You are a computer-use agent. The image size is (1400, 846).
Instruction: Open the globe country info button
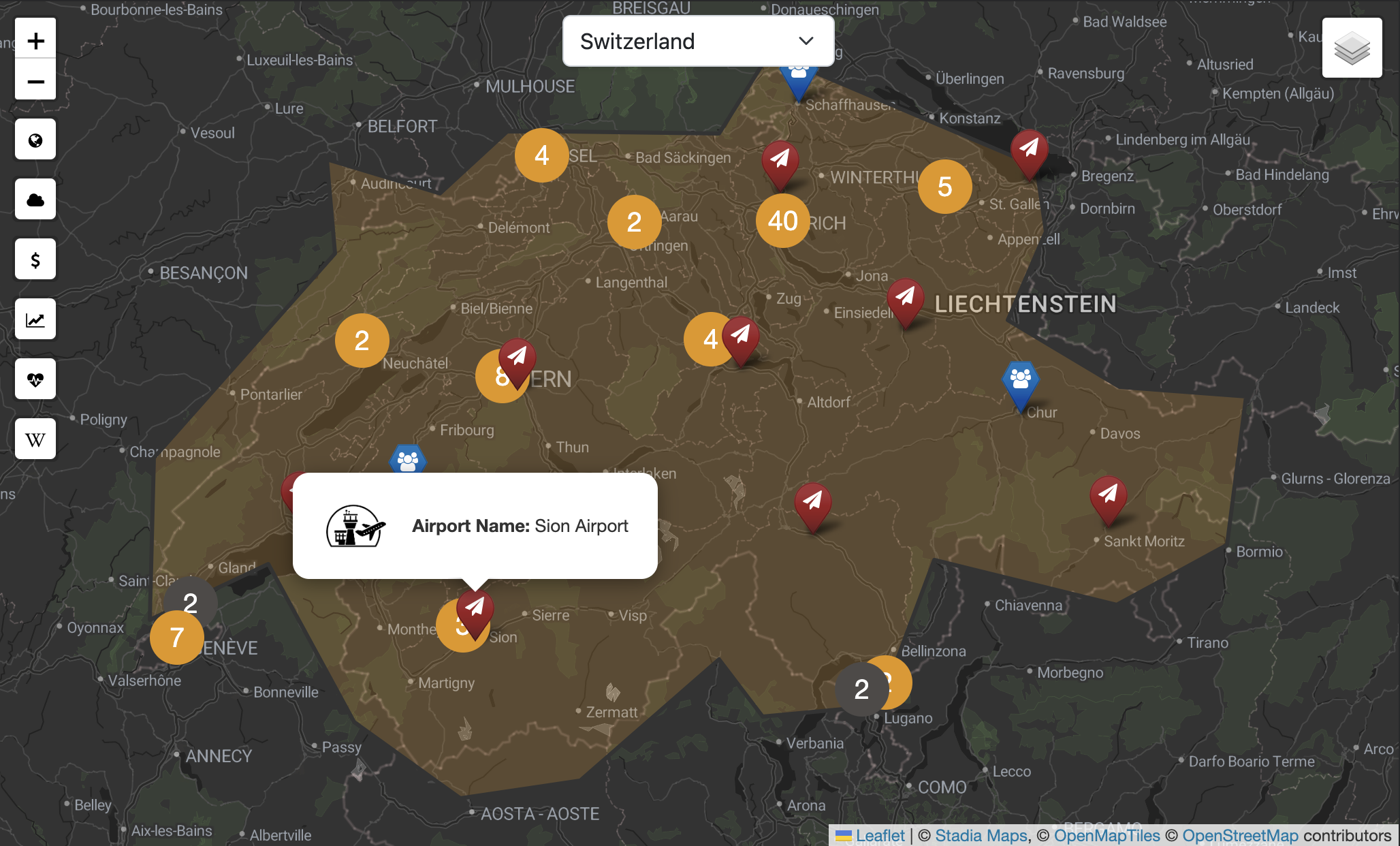[35, 140]
